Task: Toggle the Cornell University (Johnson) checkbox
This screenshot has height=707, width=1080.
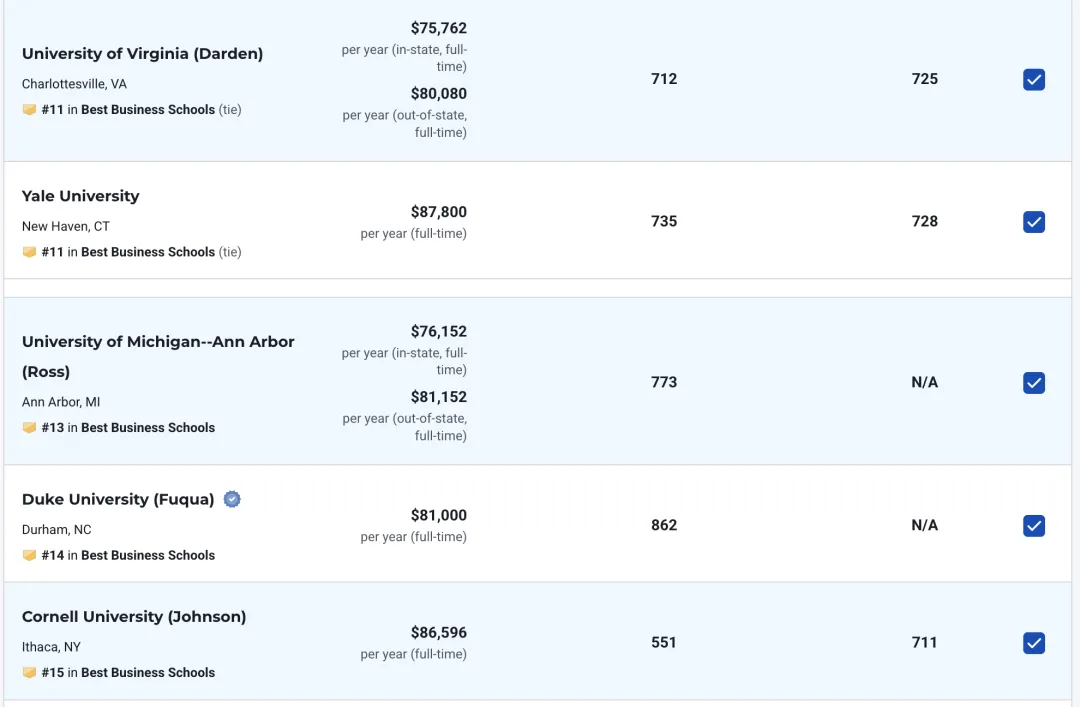Action: click(1034, 643)
